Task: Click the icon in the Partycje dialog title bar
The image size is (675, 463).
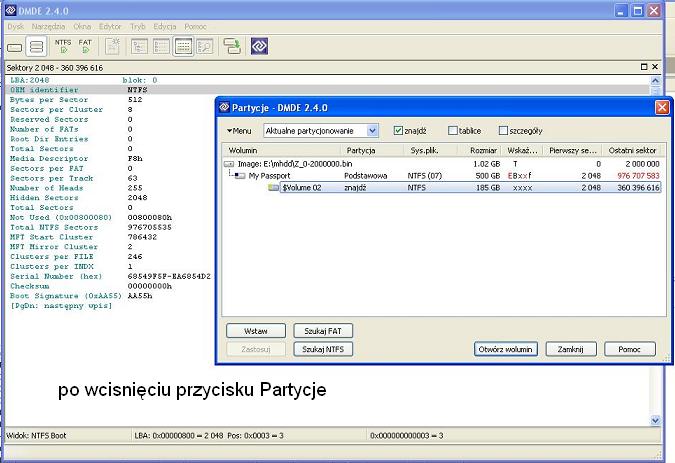Action: tap(224, 107)
